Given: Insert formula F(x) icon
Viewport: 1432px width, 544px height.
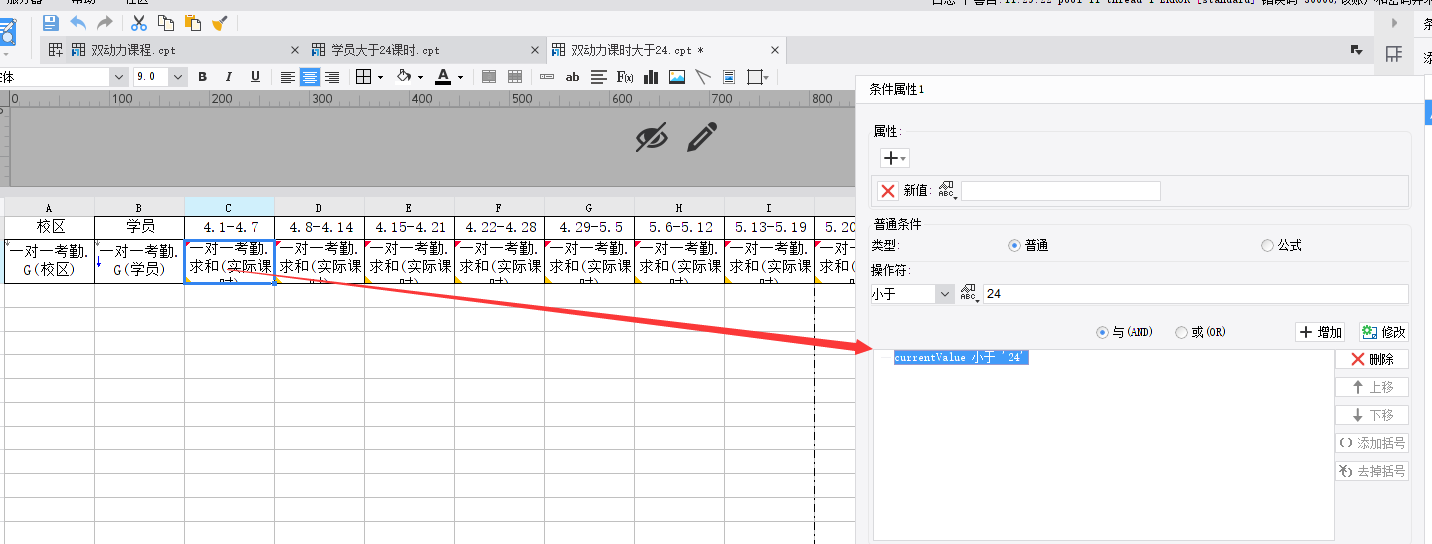Looking at the screenshot, I should 625,77.
